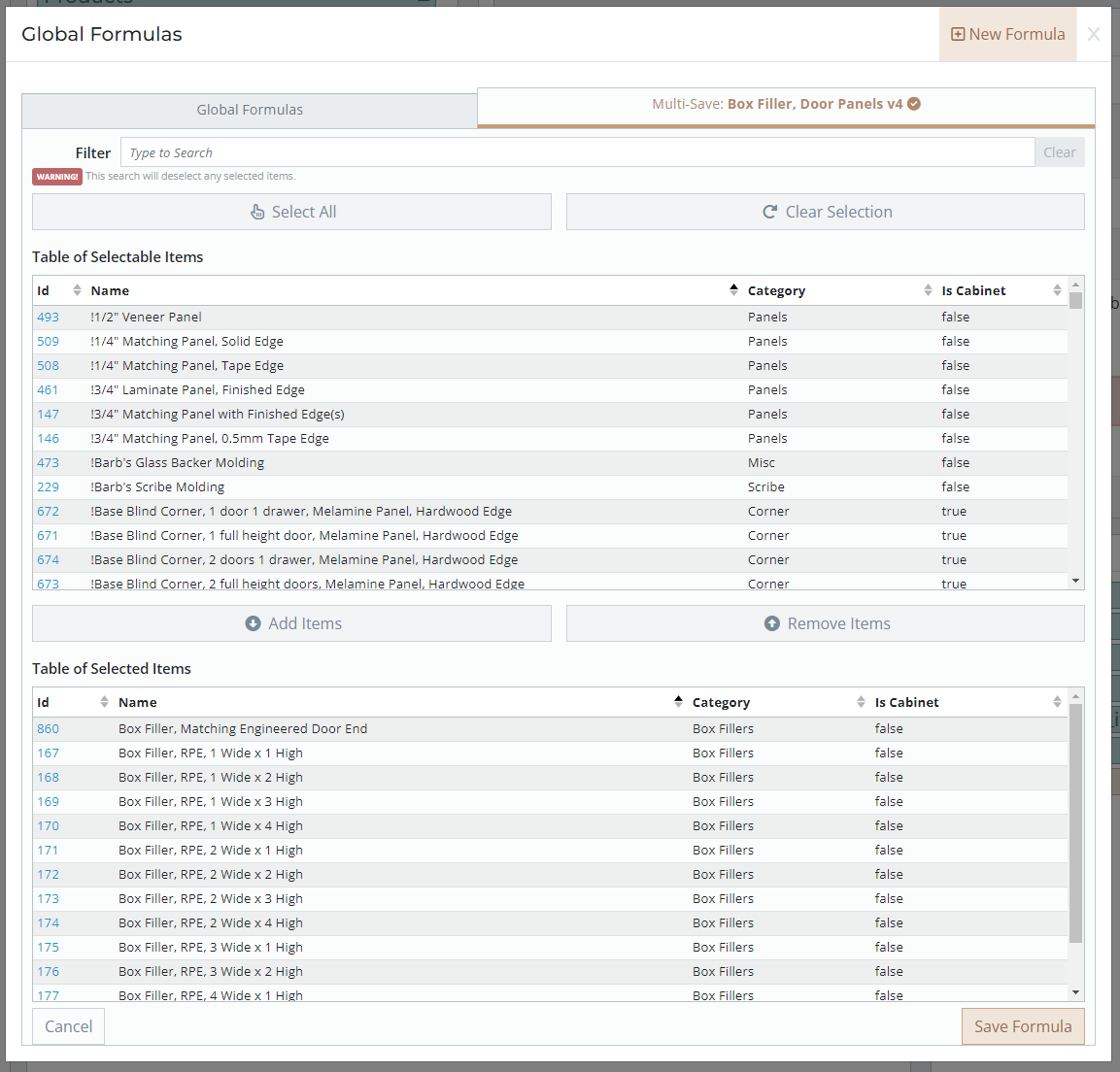Click the New Formula button
This screenshot has height=1072, width=1120.
click(1007, 34)
